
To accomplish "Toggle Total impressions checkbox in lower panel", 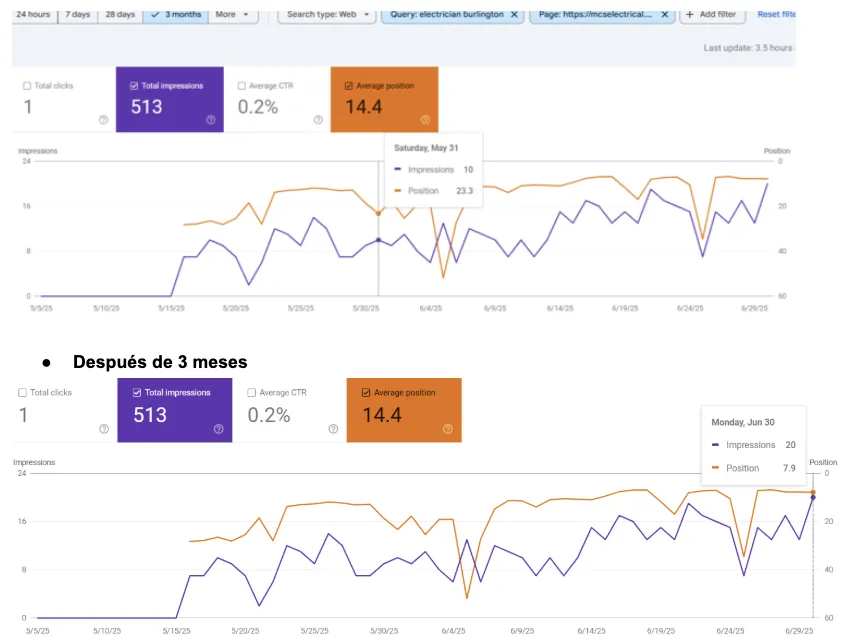I will pyautogui.click(x=137, y=393).
